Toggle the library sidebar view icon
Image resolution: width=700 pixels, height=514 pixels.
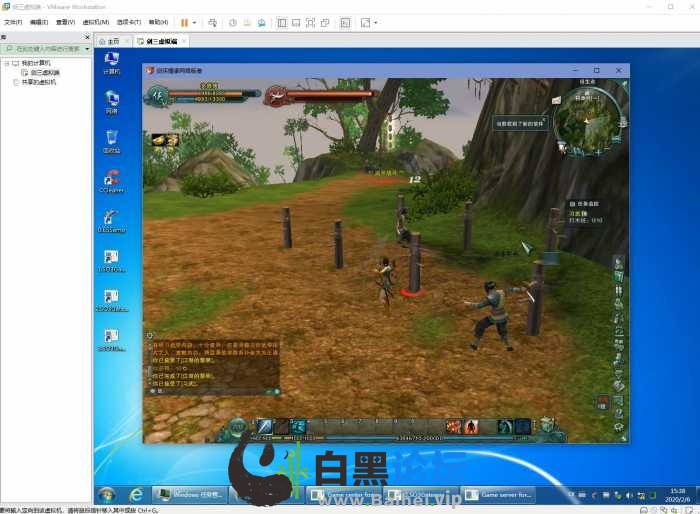coord(282,22)
